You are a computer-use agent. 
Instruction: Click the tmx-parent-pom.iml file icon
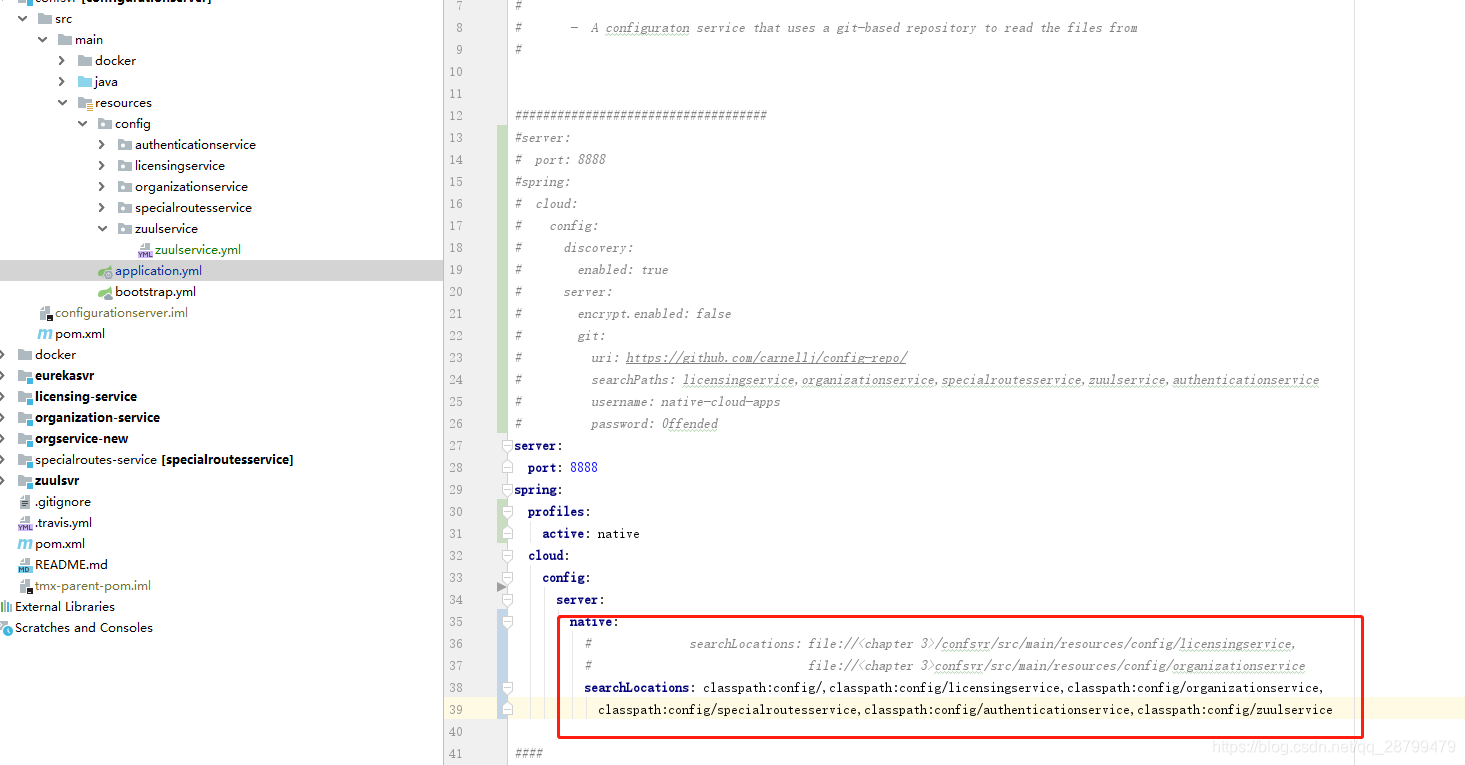(x=25, y=586)
